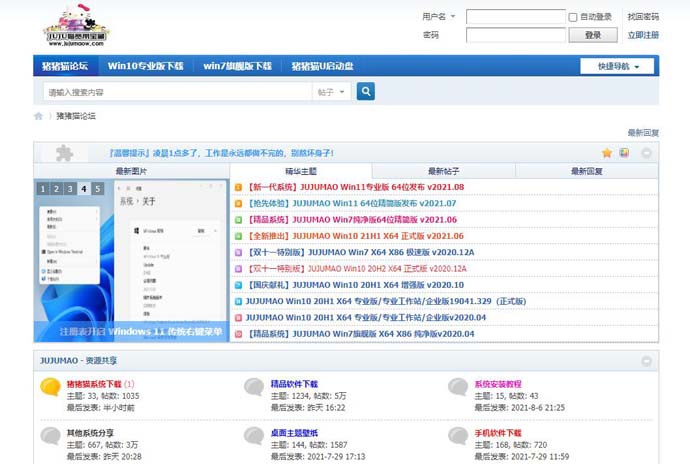Click the orange bubble icon for 猪猪猫系统下载

pos(50,387)
